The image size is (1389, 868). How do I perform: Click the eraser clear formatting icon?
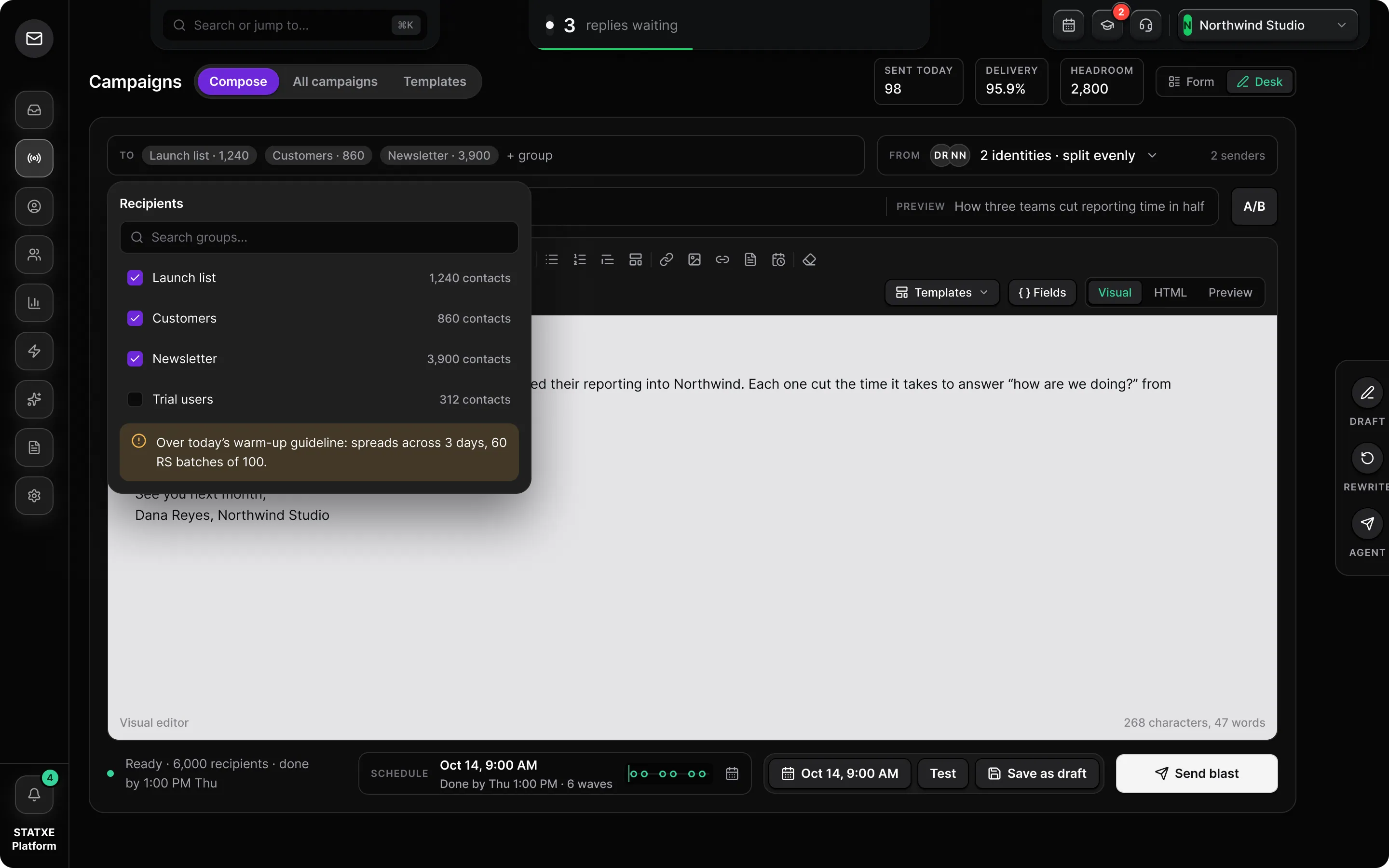click(809, 259)
